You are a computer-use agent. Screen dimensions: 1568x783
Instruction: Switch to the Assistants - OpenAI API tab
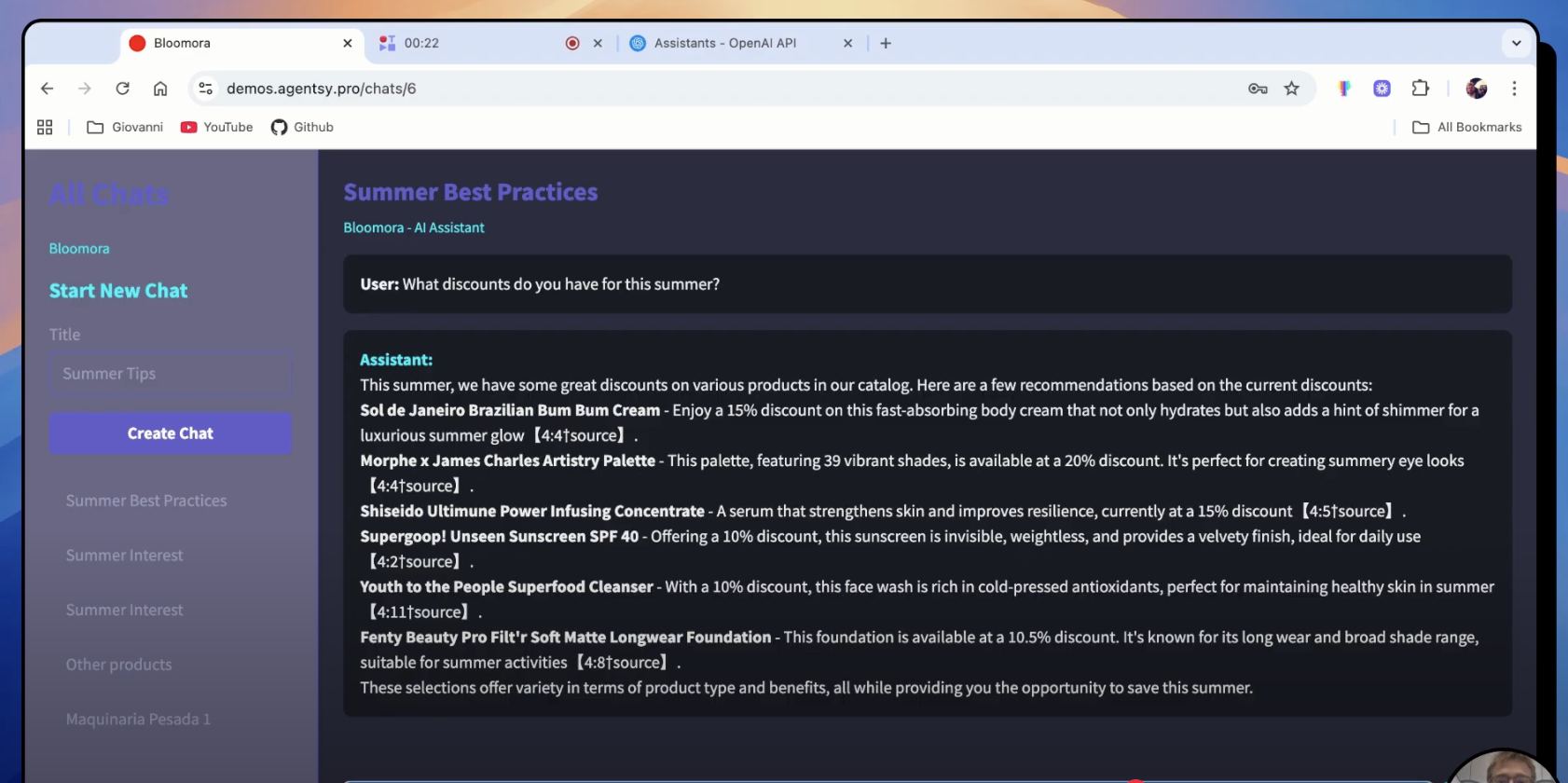[x=741, y=43]
